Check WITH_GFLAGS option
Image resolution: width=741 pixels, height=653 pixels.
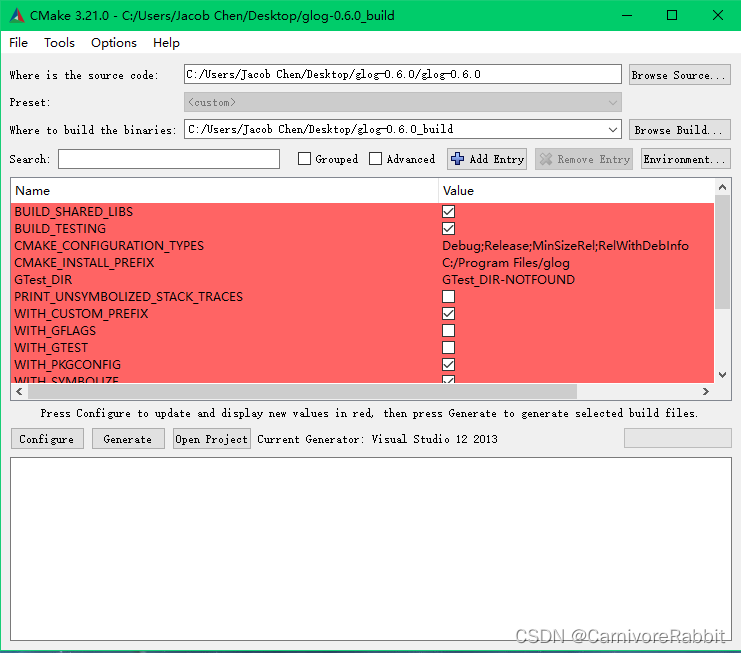click(x=448, y=331)
